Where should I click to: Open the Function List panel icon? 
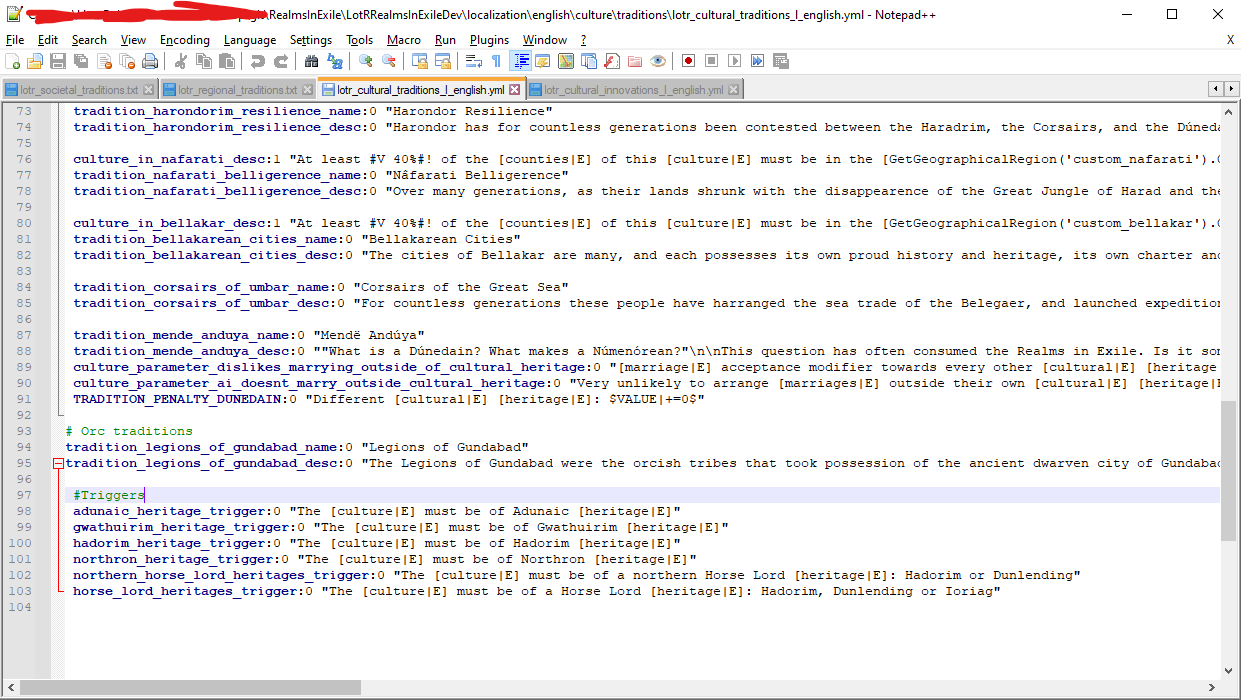[612, 61]
